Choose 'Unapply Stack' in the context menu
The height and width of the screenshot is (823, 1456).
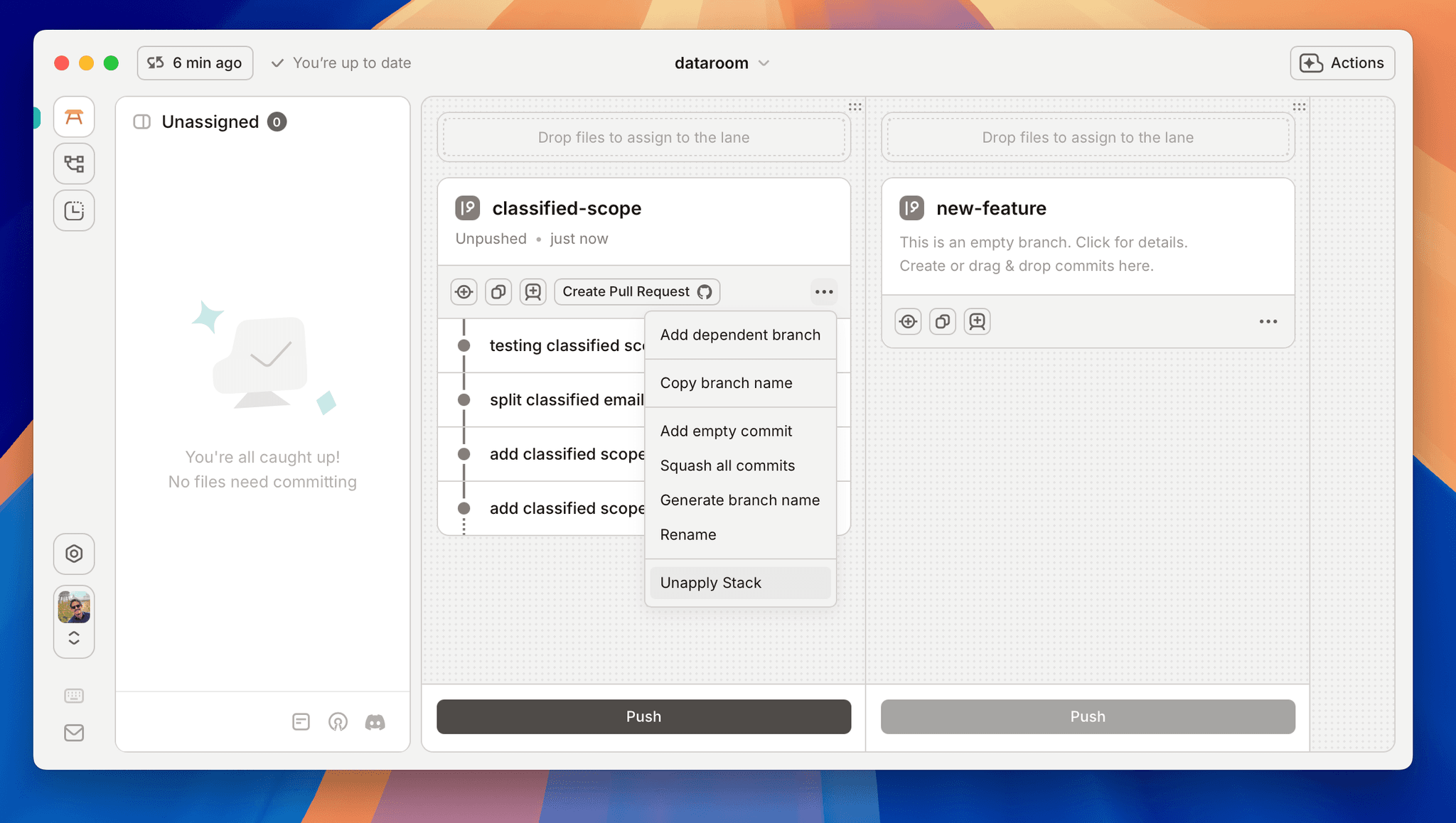coord(710,582)
